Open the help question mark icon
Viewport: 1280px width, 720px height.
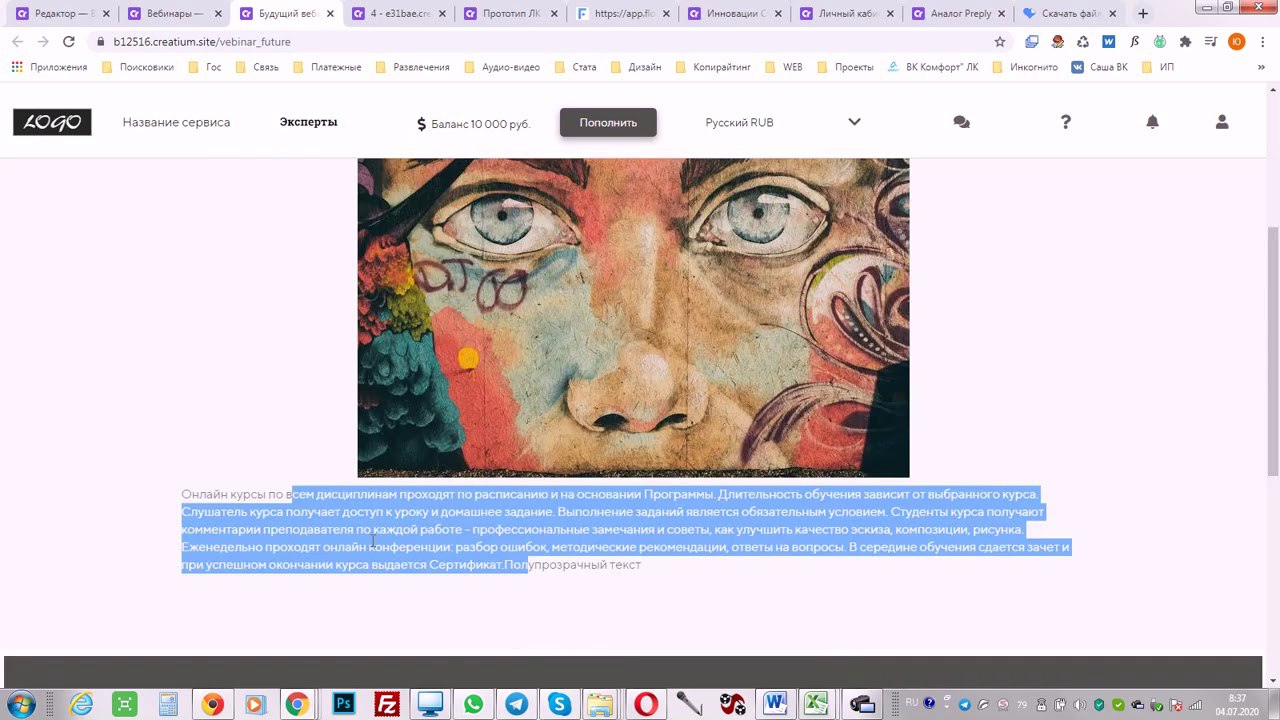(1065, 122)
